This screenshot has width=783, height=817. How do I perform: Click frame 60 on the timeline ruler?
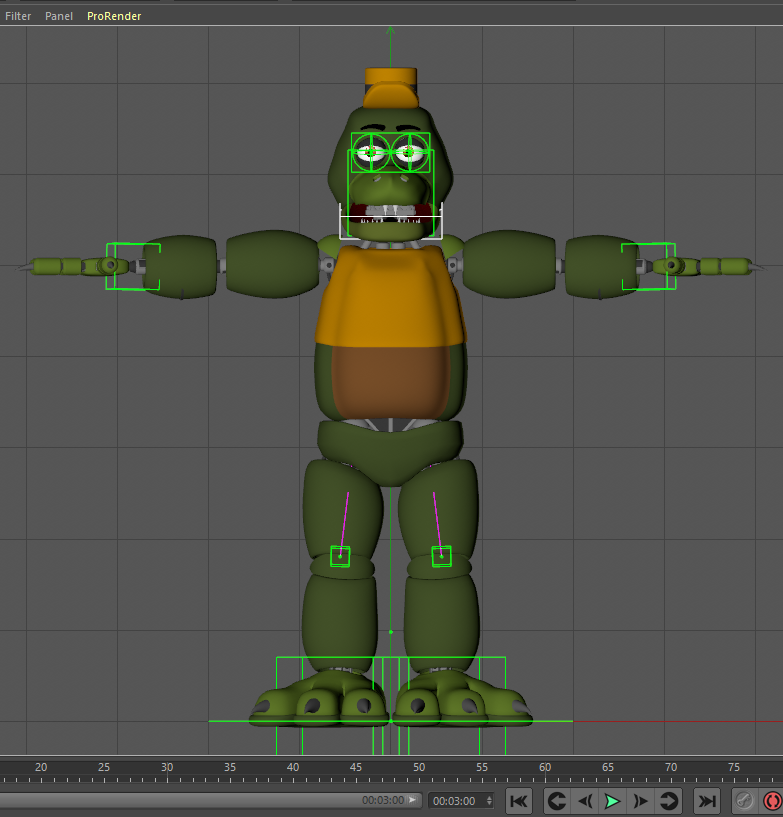click(x=545, y=768)
